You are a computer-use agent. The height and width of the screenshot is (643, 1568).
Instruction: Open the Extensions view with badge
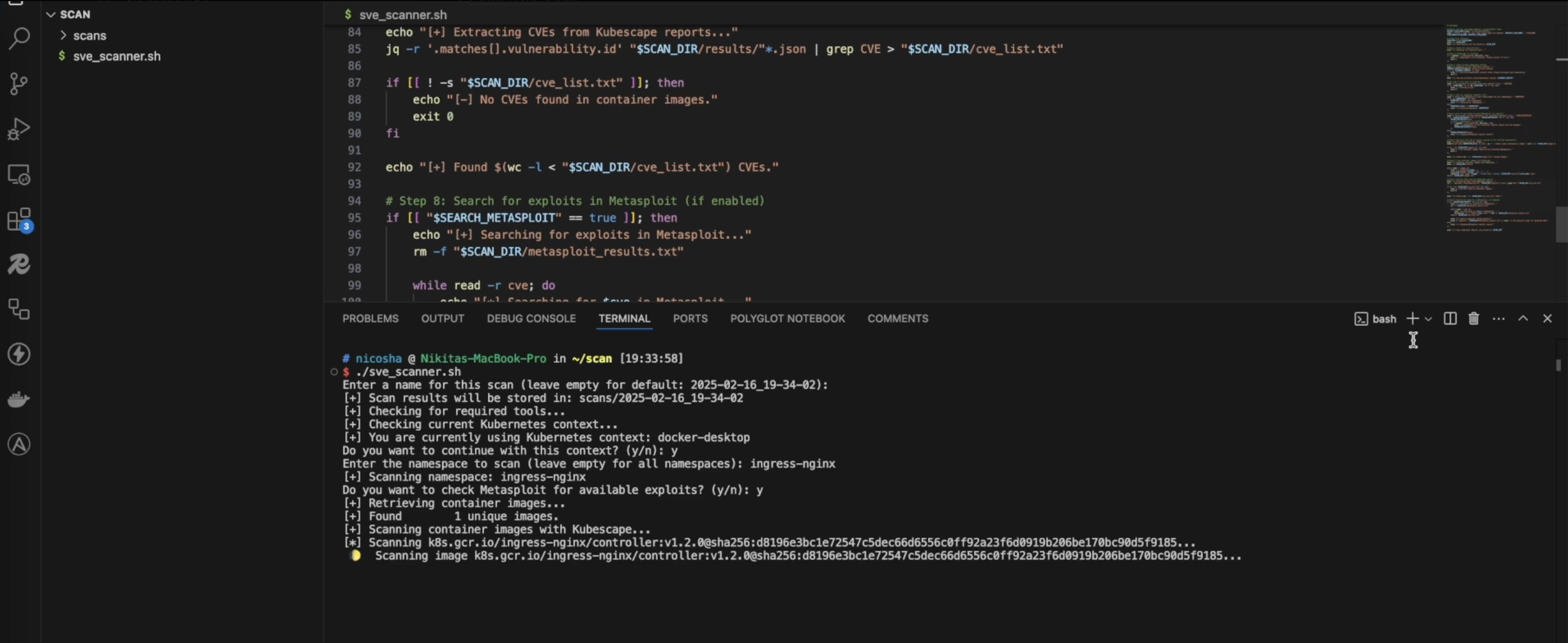(x=20, y=220)
